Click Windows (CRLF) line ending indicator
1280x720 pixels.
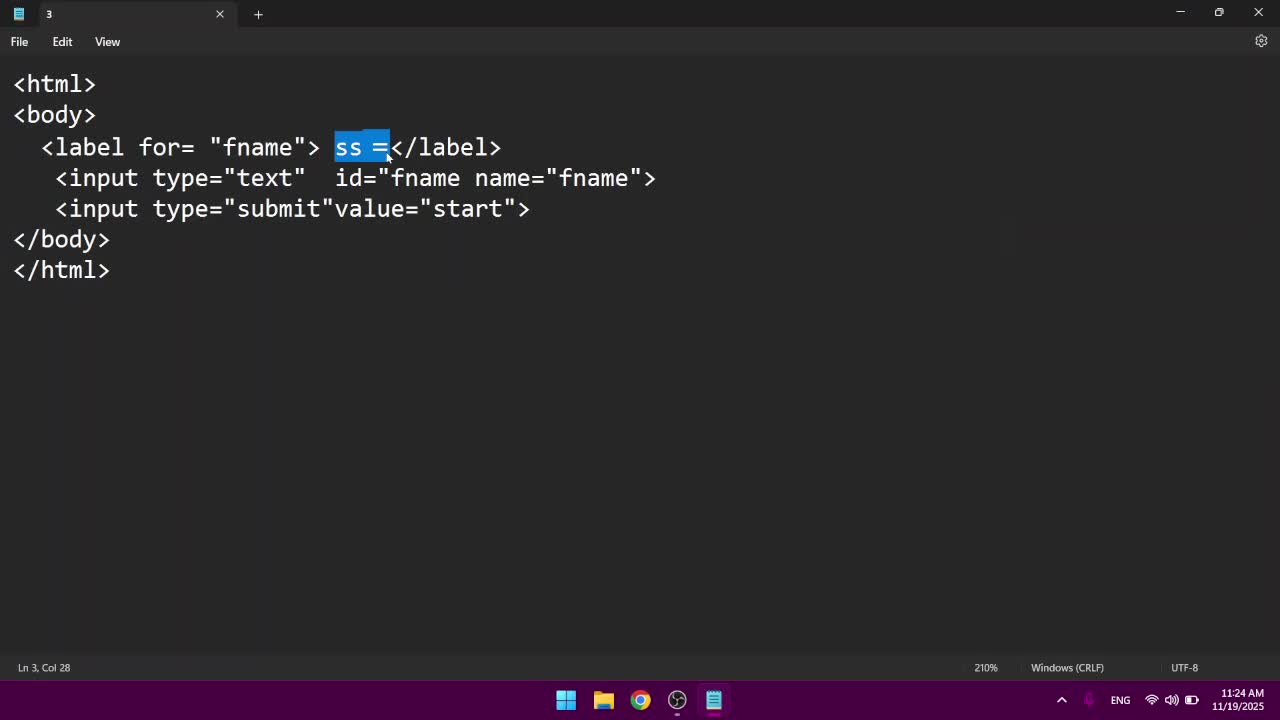pyautogui.click(x=1067, y=668)
